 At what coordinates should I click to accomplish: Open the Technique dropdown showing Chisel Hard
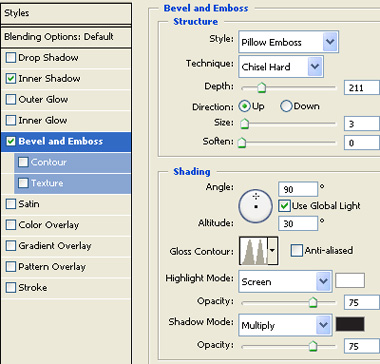coord(281,66)
